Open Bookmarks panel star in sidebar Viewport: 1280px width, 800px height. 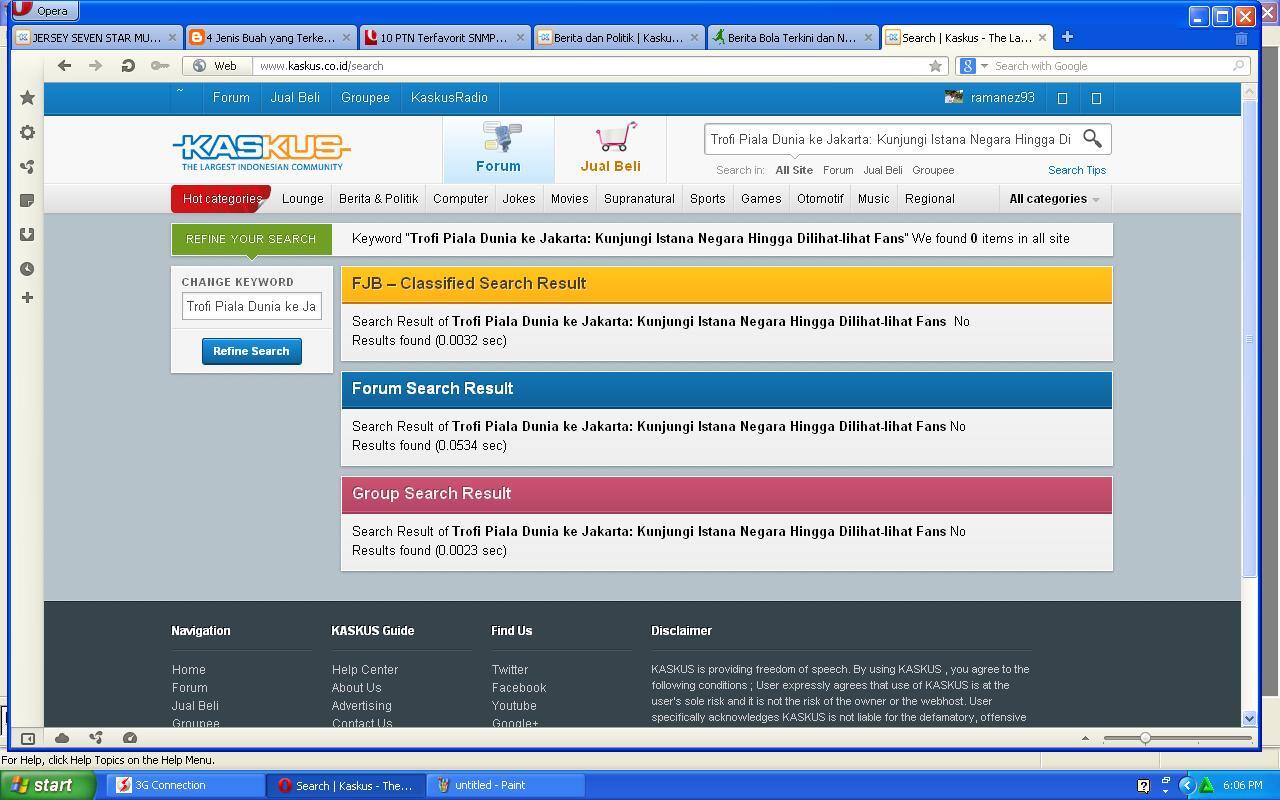(x=28, y=98)
